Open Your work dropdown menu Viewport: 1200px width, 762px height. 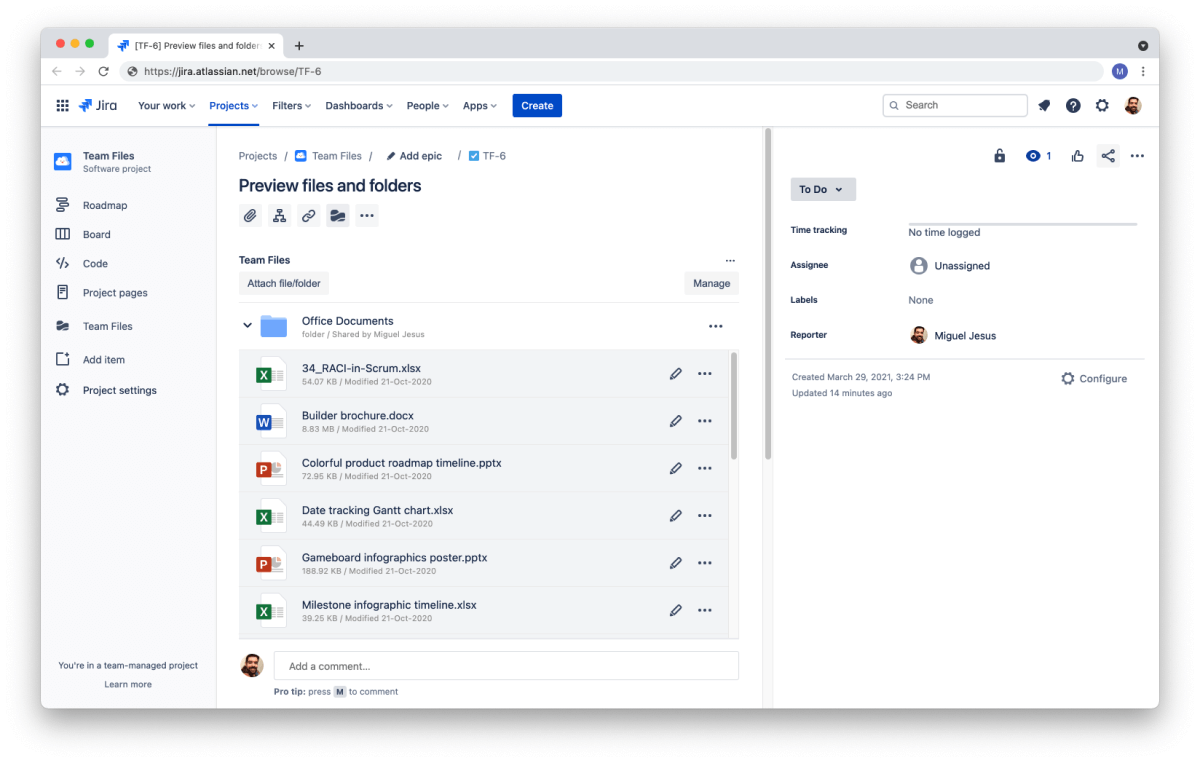point(166,105)
